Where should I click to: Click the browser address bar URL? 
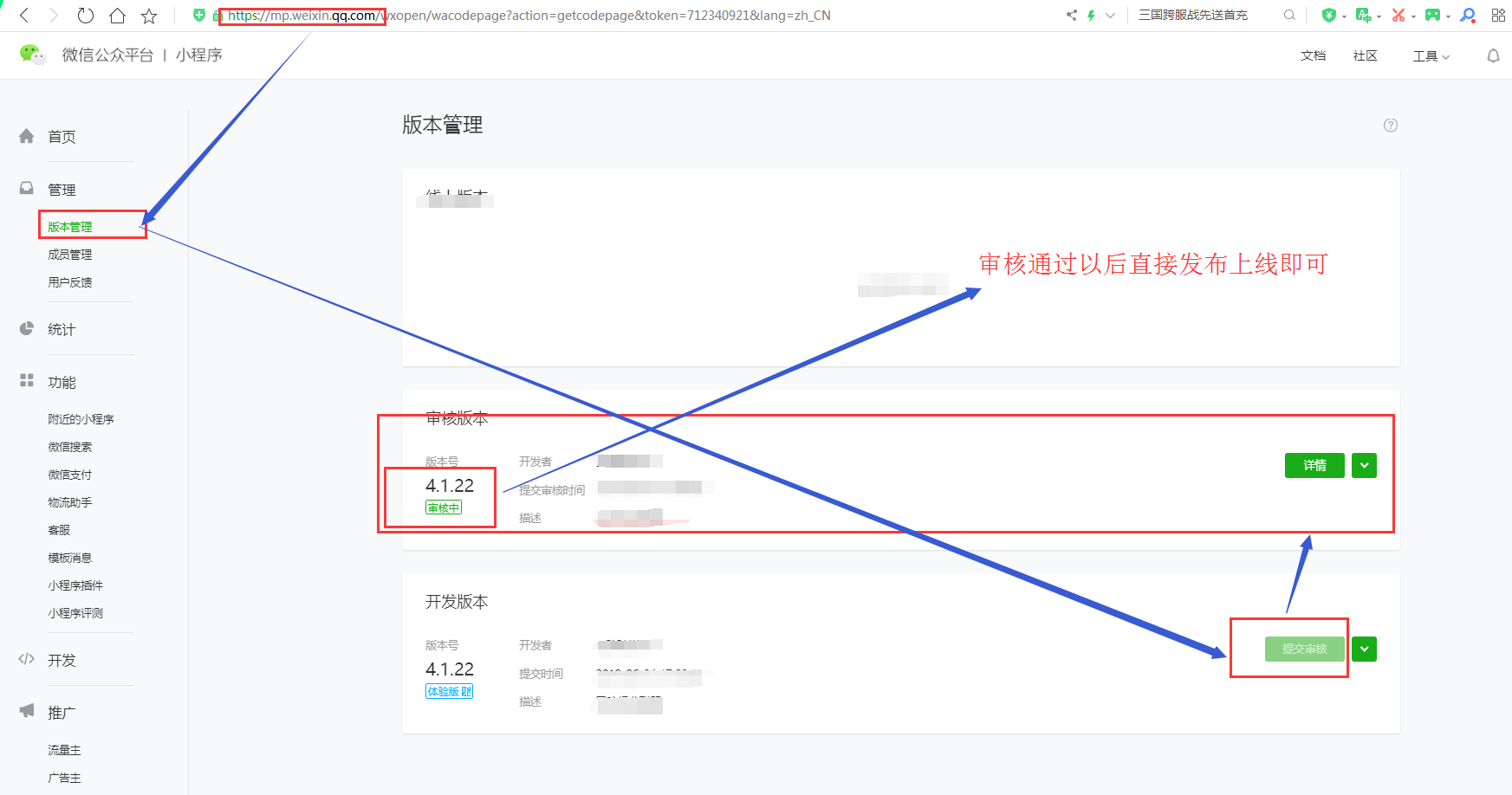(x=529, y=16)
